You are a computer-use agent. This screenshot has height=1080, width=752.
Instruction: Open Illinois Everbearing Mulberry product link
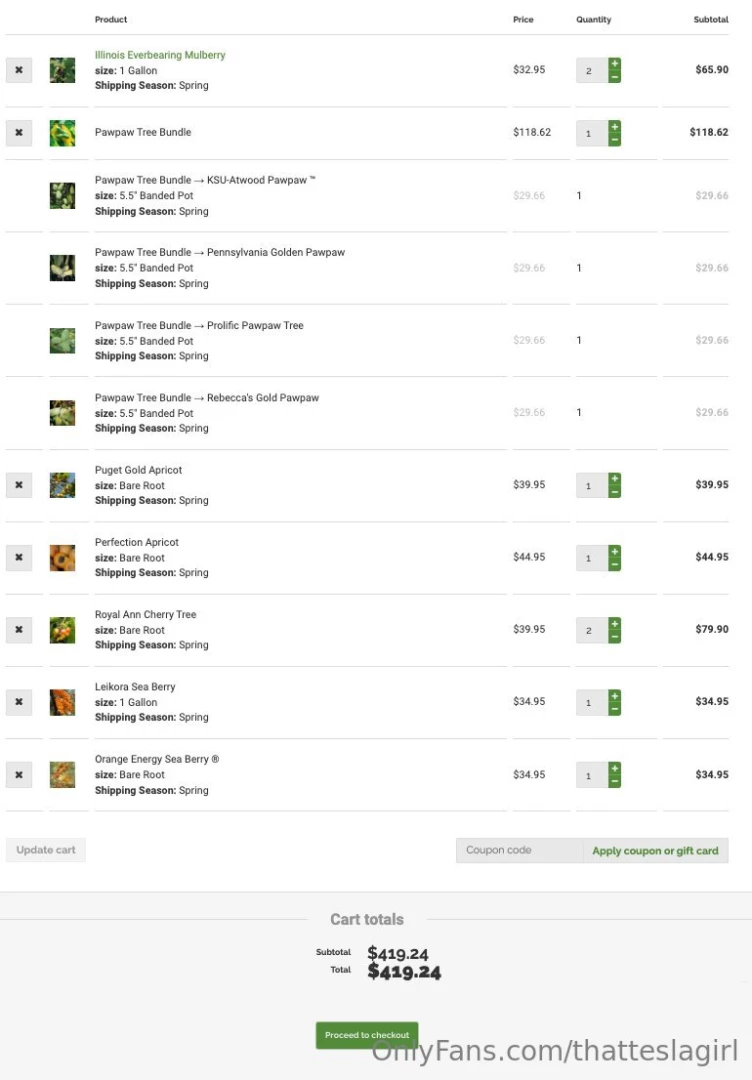coord(160,55)
